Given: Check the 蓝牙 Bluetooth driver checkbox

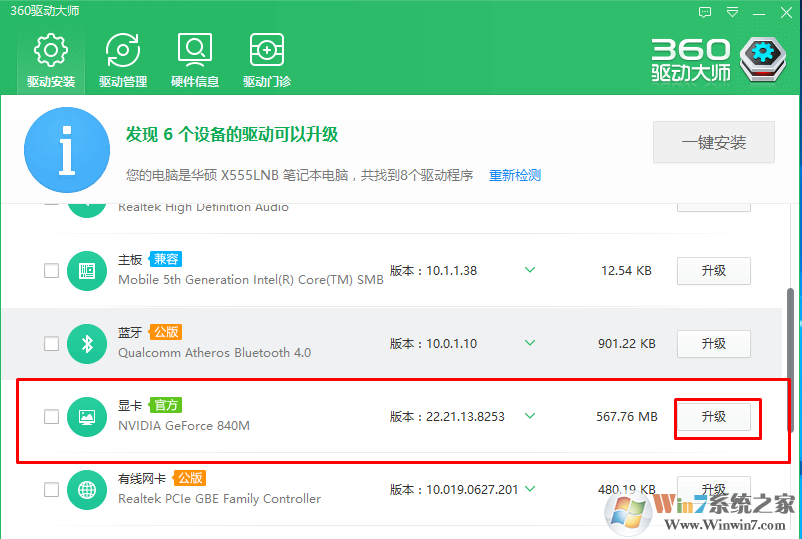Looking at the screenshot, I should click(51, 344).
